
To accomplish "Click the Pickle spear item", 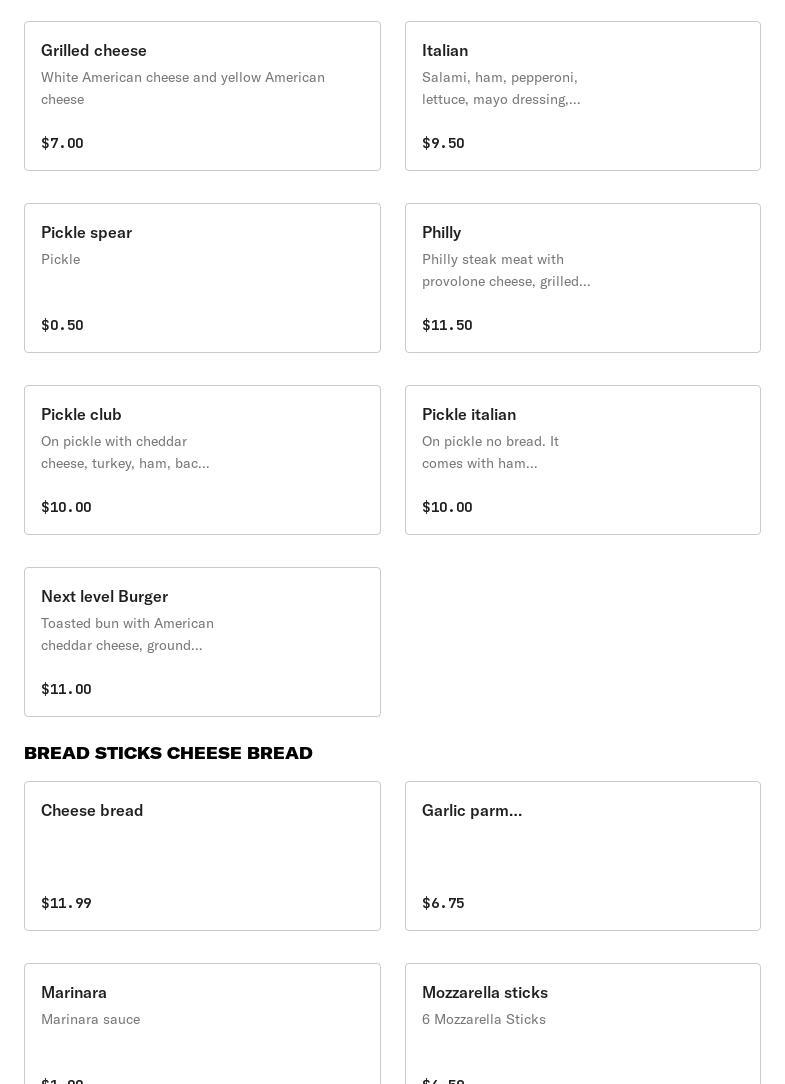I will click(x=202, y=278).
